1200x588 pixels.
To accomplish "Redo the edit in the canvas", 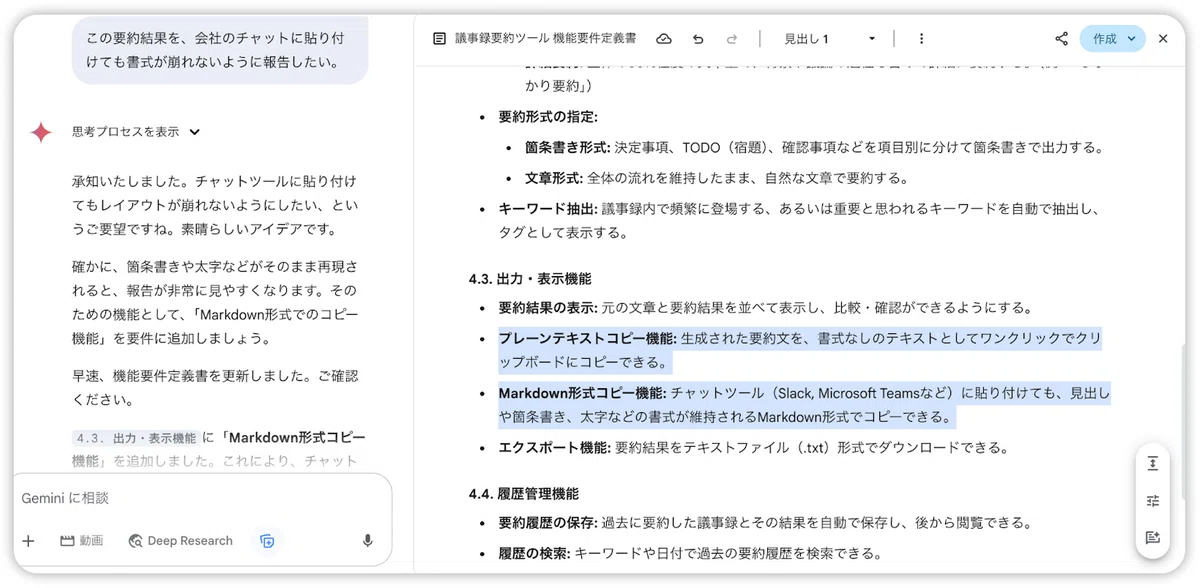I will tap(732, 39).
